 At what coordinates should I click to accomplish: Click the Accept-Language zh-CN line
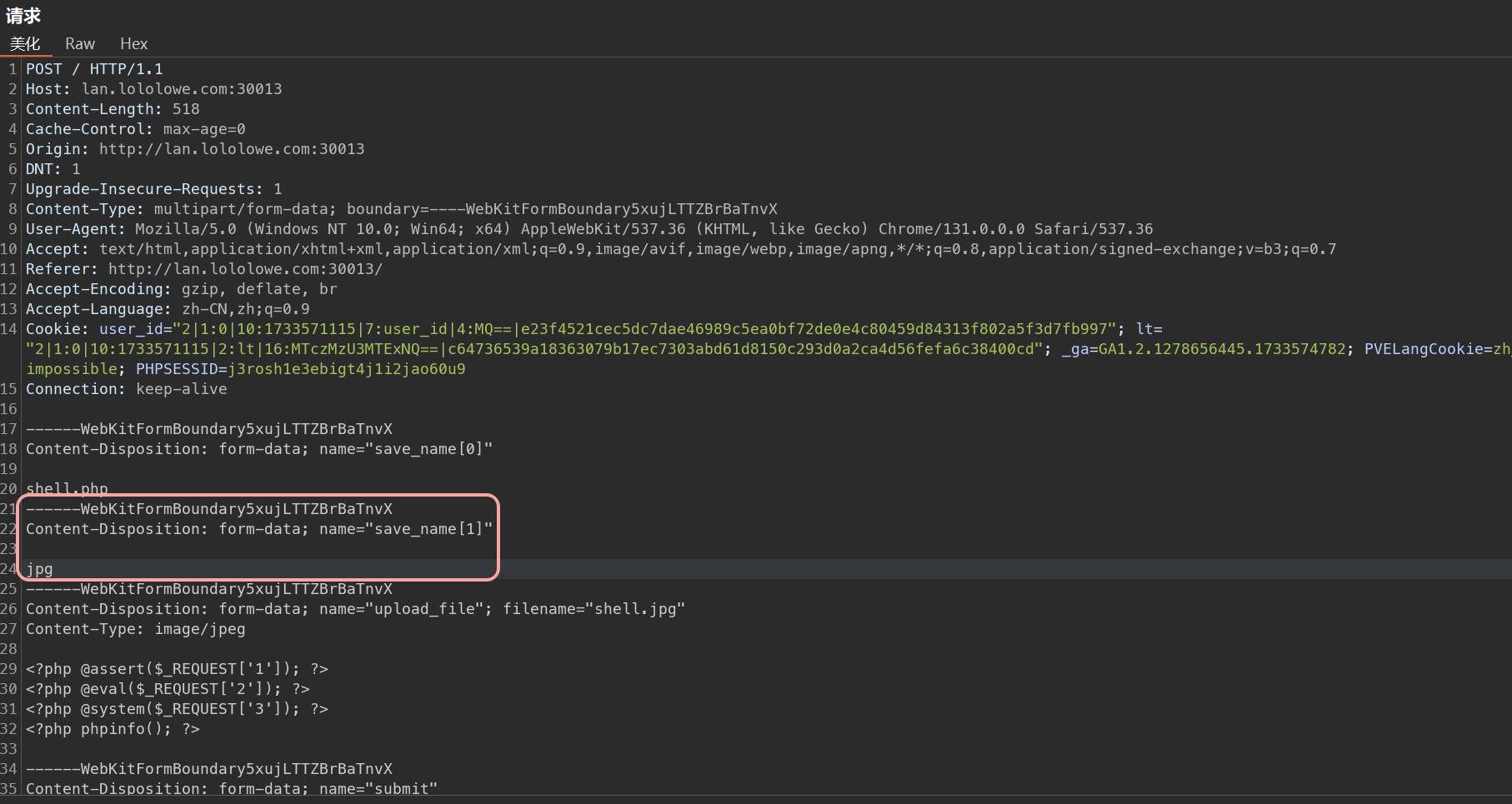[168, 309]
